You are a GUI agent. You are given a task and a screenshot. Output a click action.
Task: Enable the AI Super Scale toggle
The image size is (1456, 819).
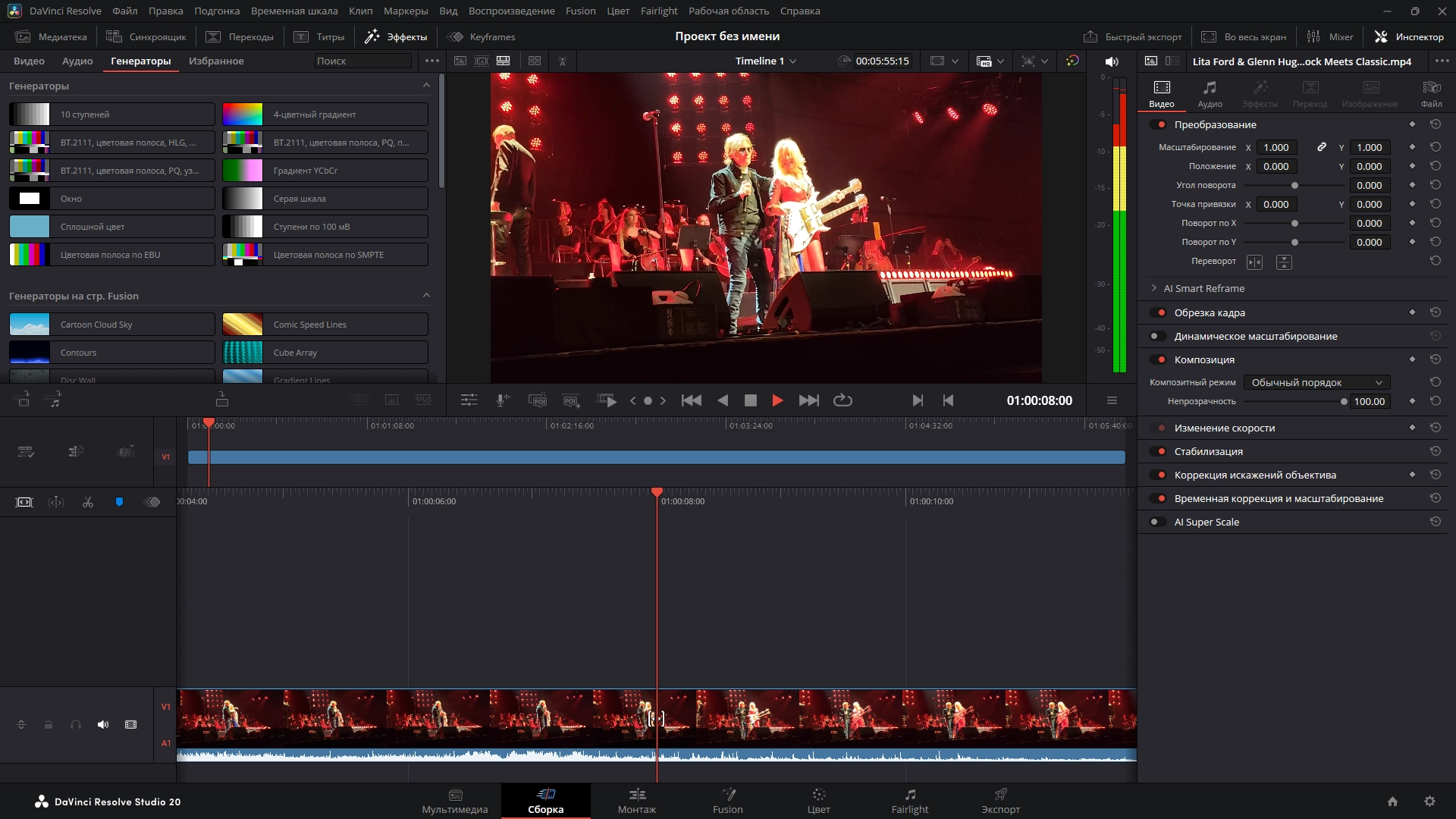pos(1158,522)
